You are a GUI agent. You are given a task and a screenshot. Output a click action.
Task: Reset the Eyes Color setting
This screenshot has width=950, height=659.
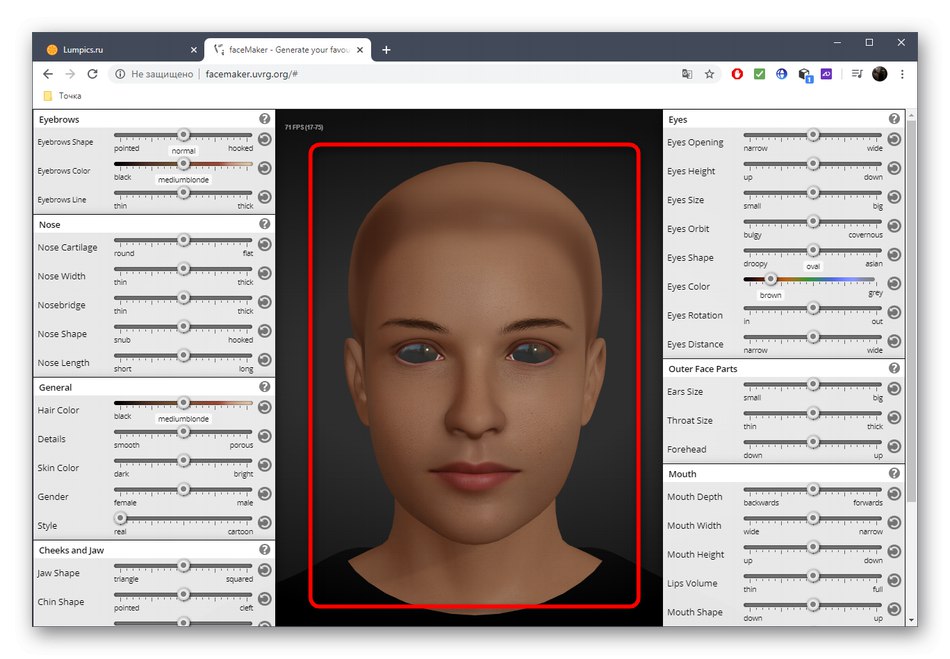pyautogui.click(x=894, y=284)
